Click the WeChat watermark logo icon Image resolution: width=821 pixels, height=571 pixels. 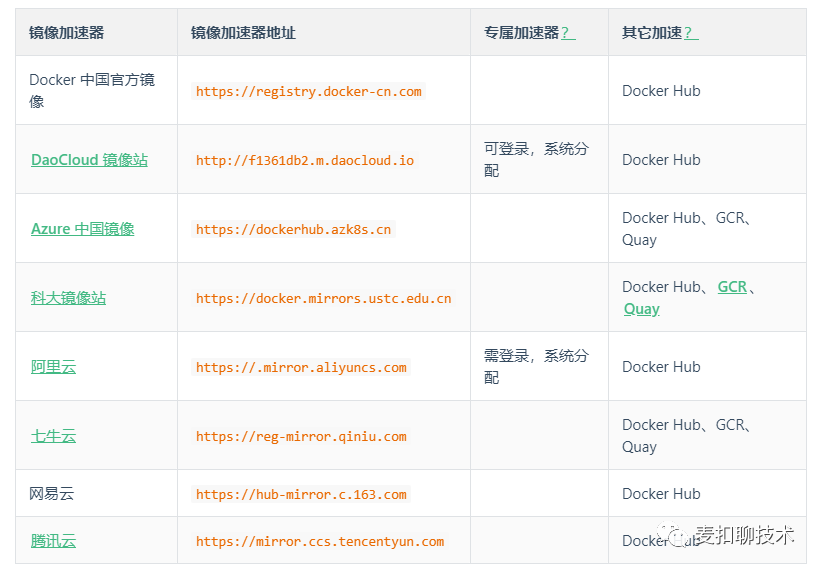(683, 536)
